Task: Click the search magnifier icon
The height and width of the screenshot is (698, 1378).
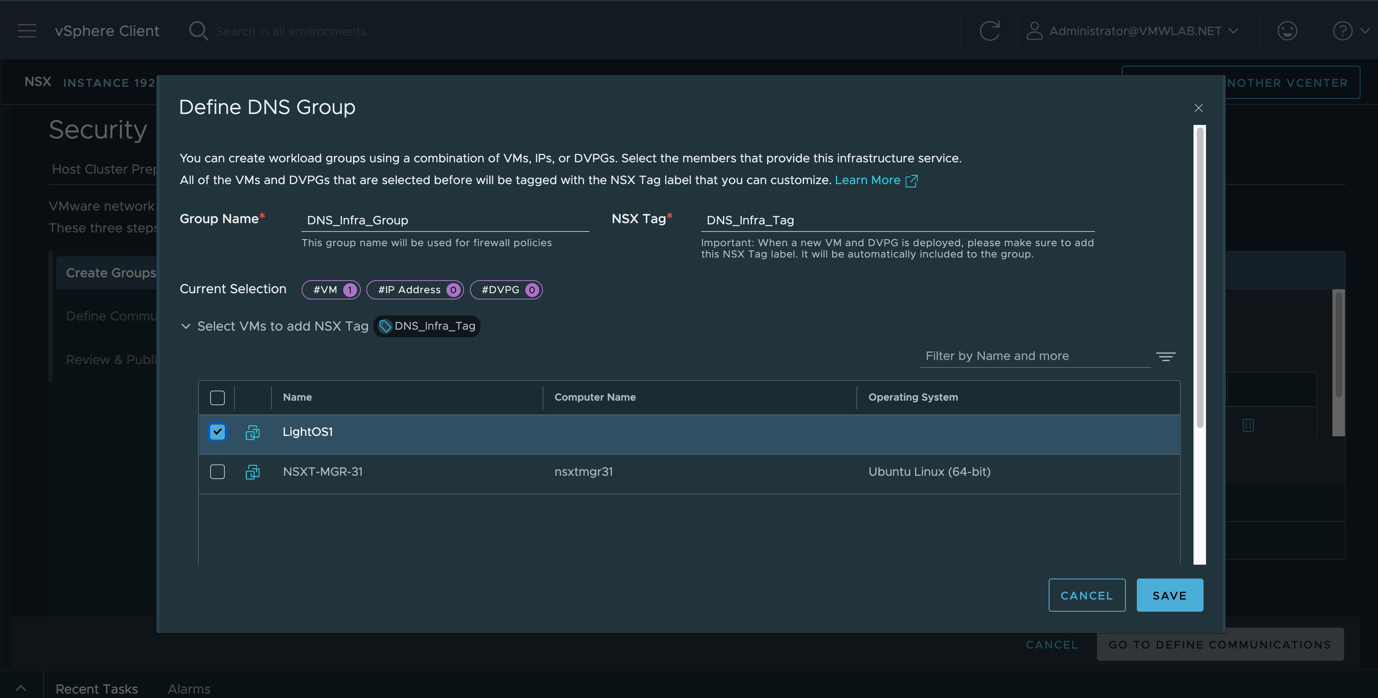Action: pyautogui.click(x=198, y=31)
